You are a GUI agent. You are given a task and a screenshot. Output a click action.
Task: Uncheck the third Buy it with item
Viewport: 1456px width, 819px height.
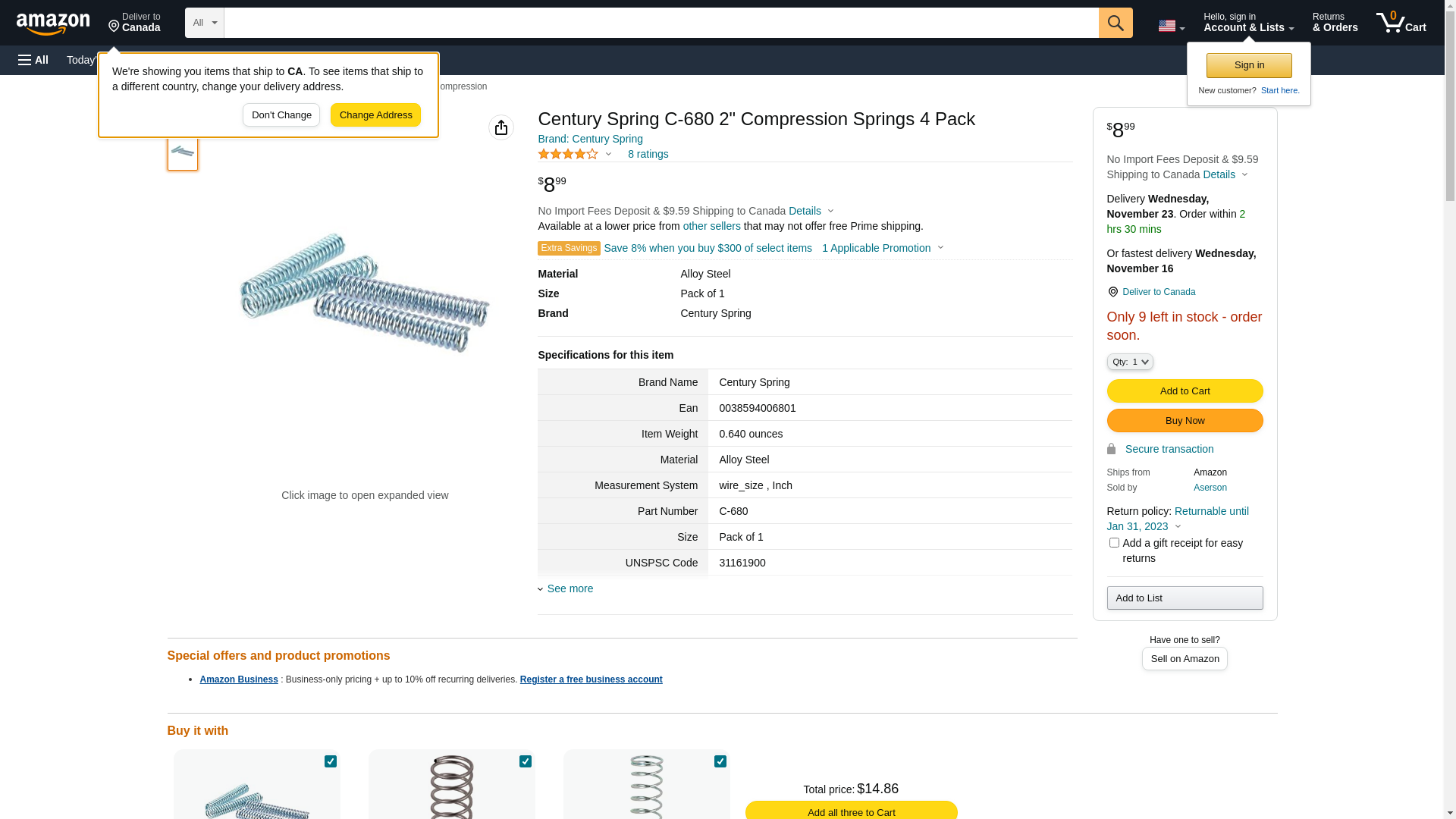pos(720,761)
